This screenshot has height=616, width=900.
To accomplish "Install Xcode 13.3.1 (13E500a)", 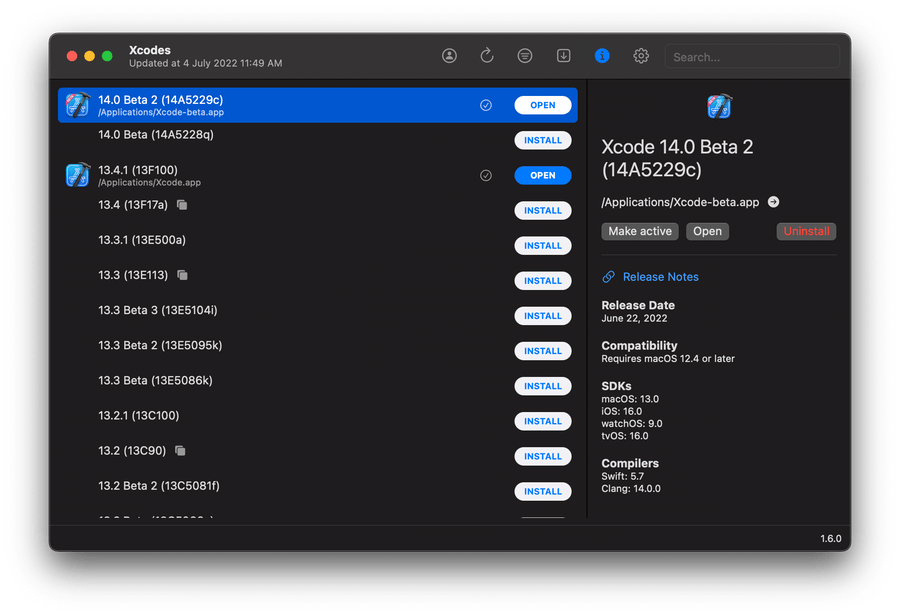I will pos(542,246).
